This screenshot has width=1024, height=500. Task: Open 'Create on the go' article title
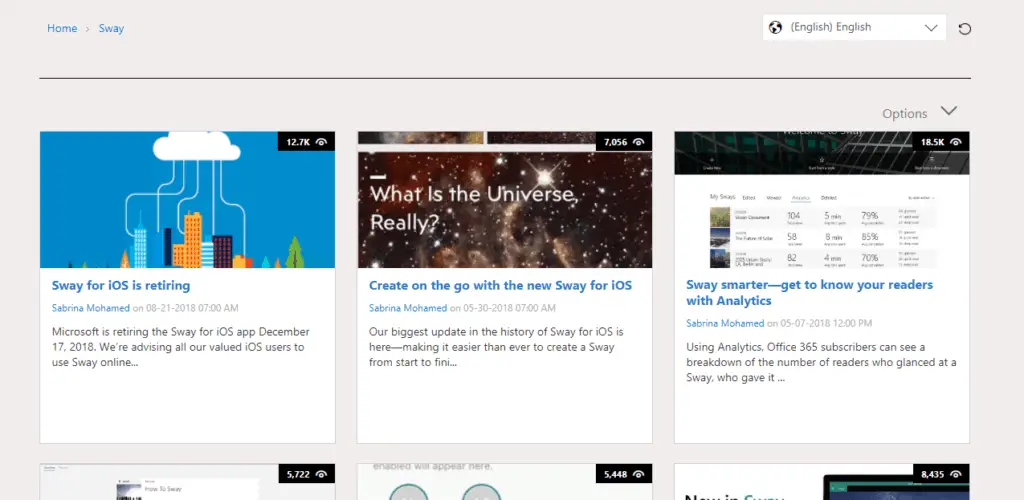coord(500,285)
